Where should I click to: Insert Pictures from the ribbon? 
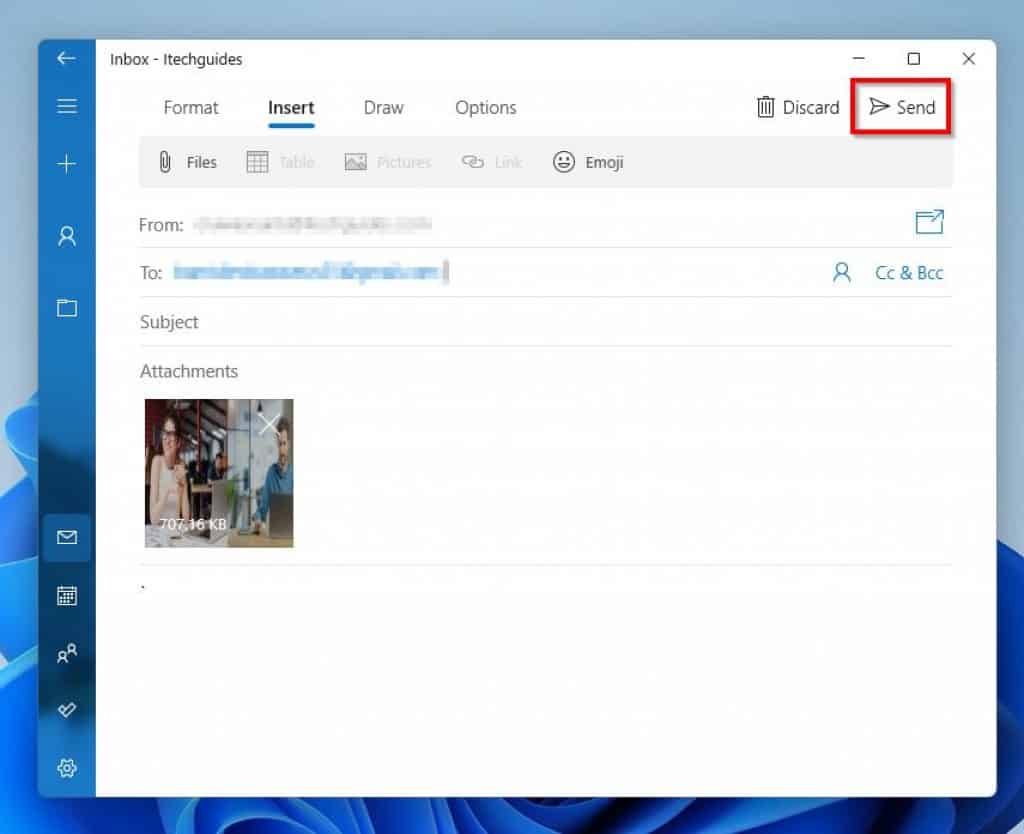point(388,162)
